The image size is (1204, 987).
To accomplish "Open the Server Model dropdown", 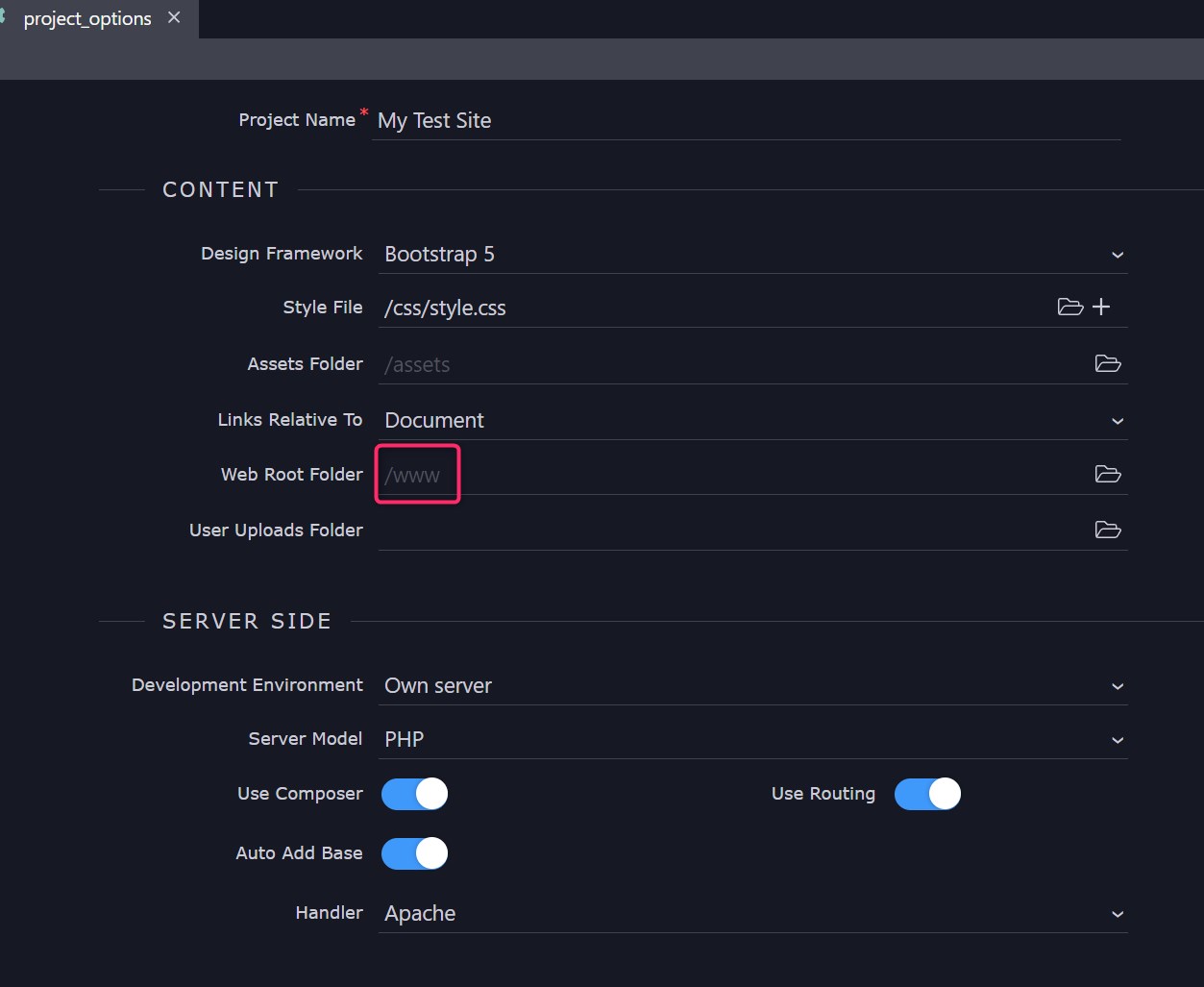I will click(751, 740).
